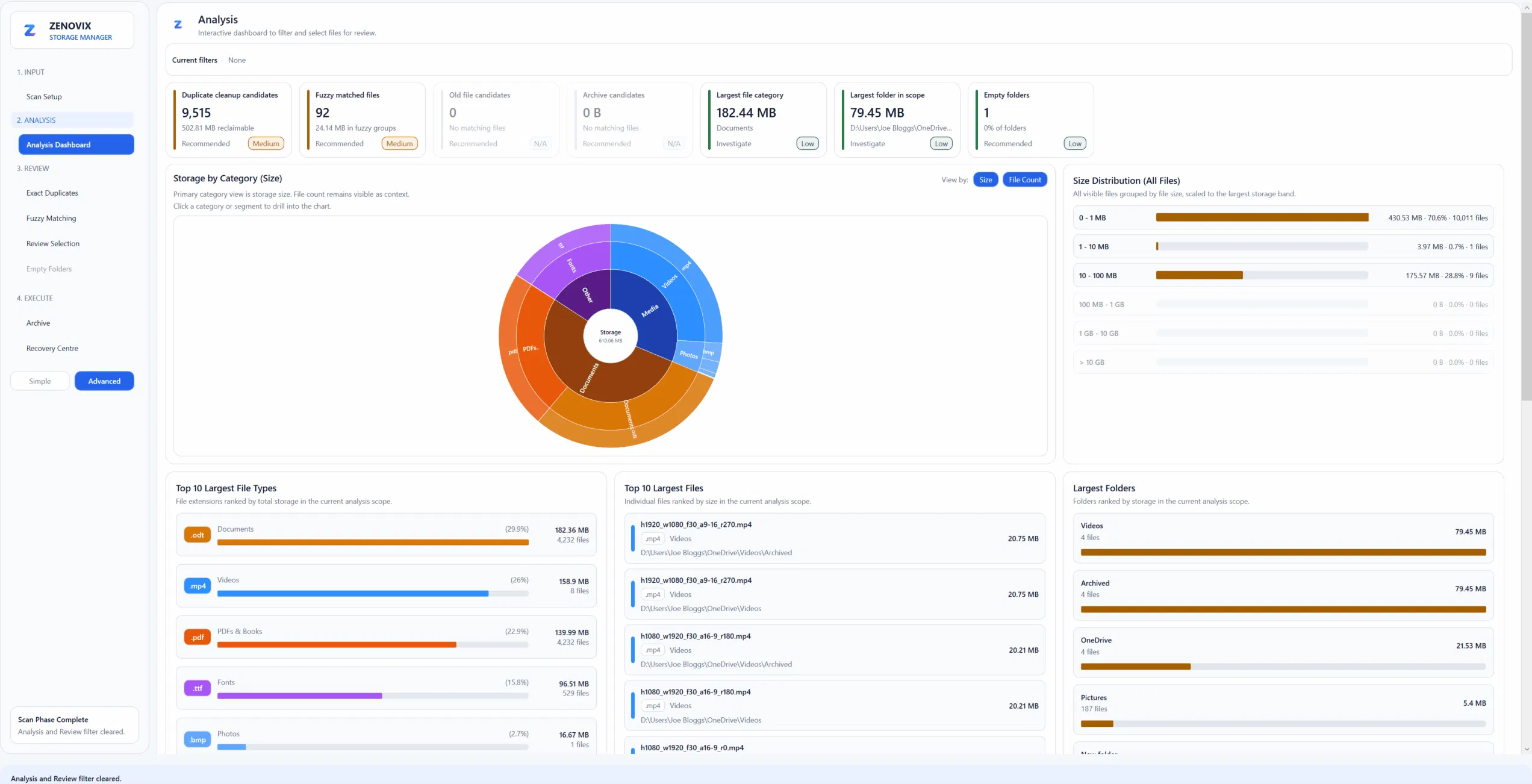Open Review Selection page
The width and height of the screenshot is (1532, 784).
click(x=53, y=244)
